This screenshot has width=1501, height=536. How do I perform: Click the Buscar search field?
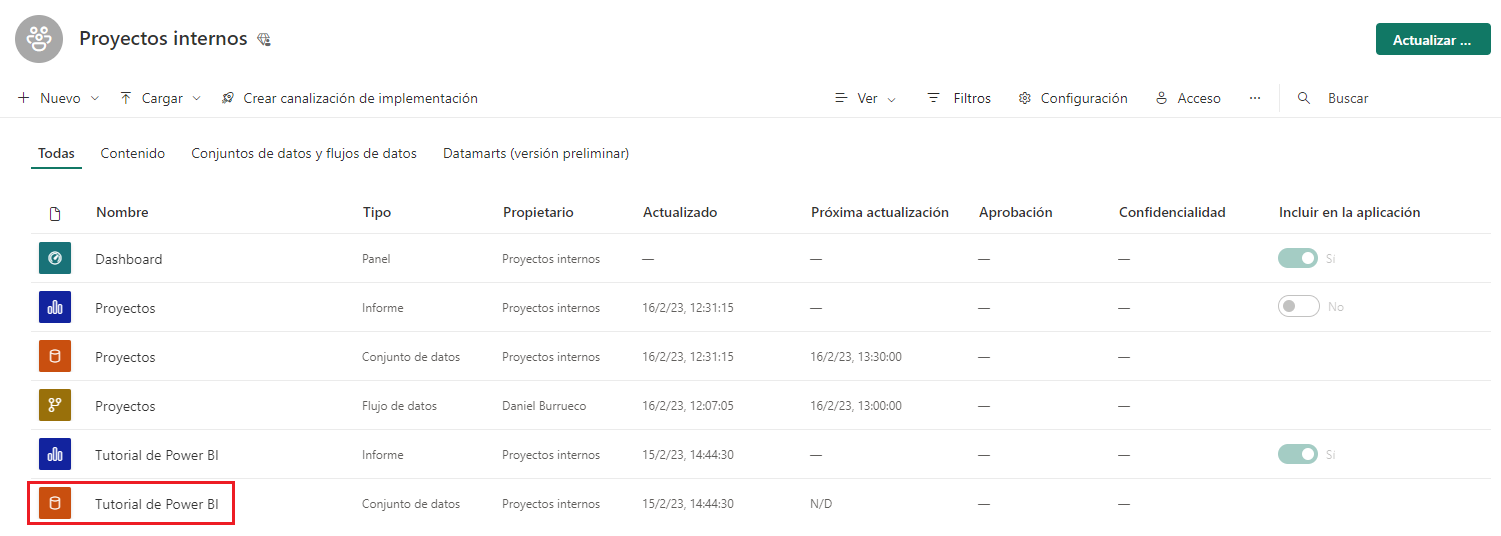(x=1347, y=98)
